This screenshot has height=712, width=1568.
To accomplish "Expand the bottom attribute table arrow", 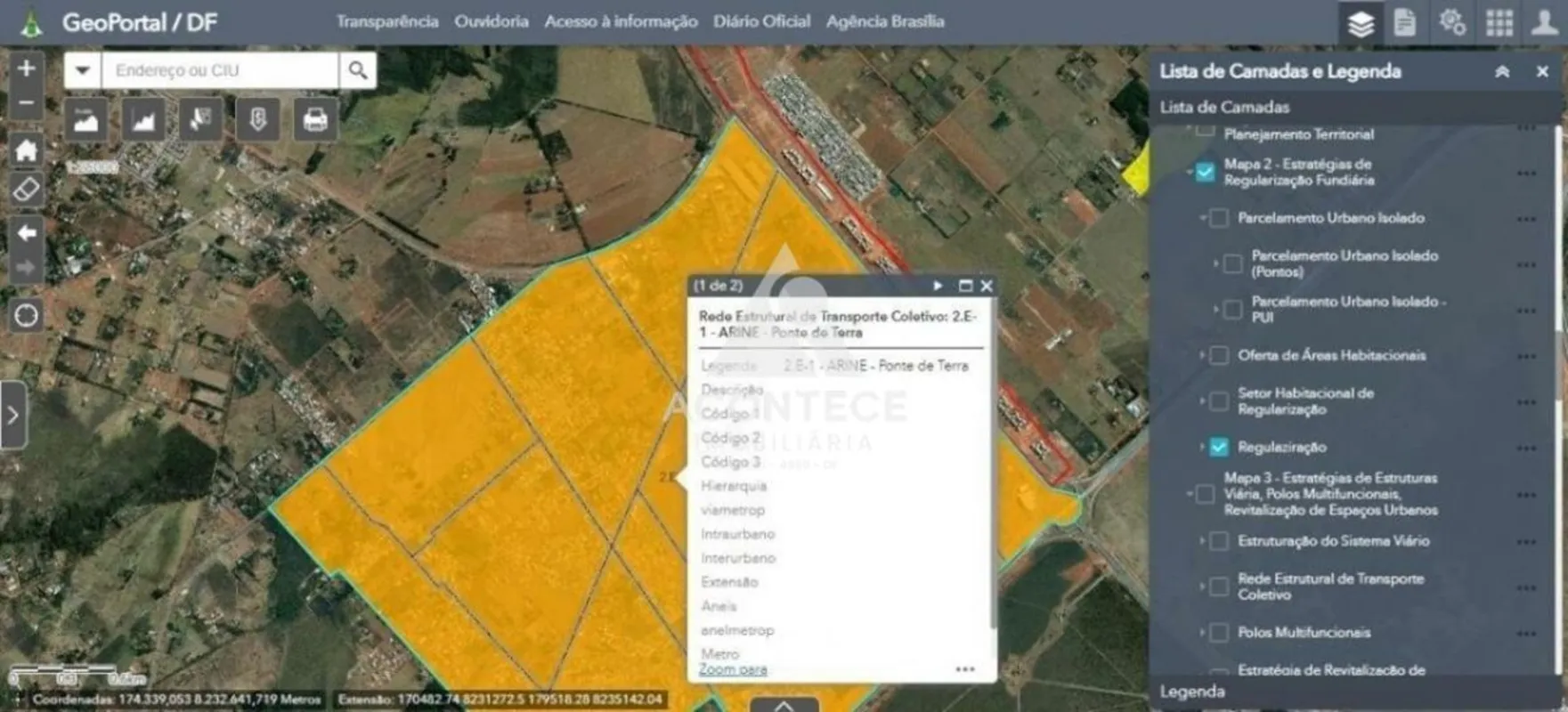I will tap(784, 705).
